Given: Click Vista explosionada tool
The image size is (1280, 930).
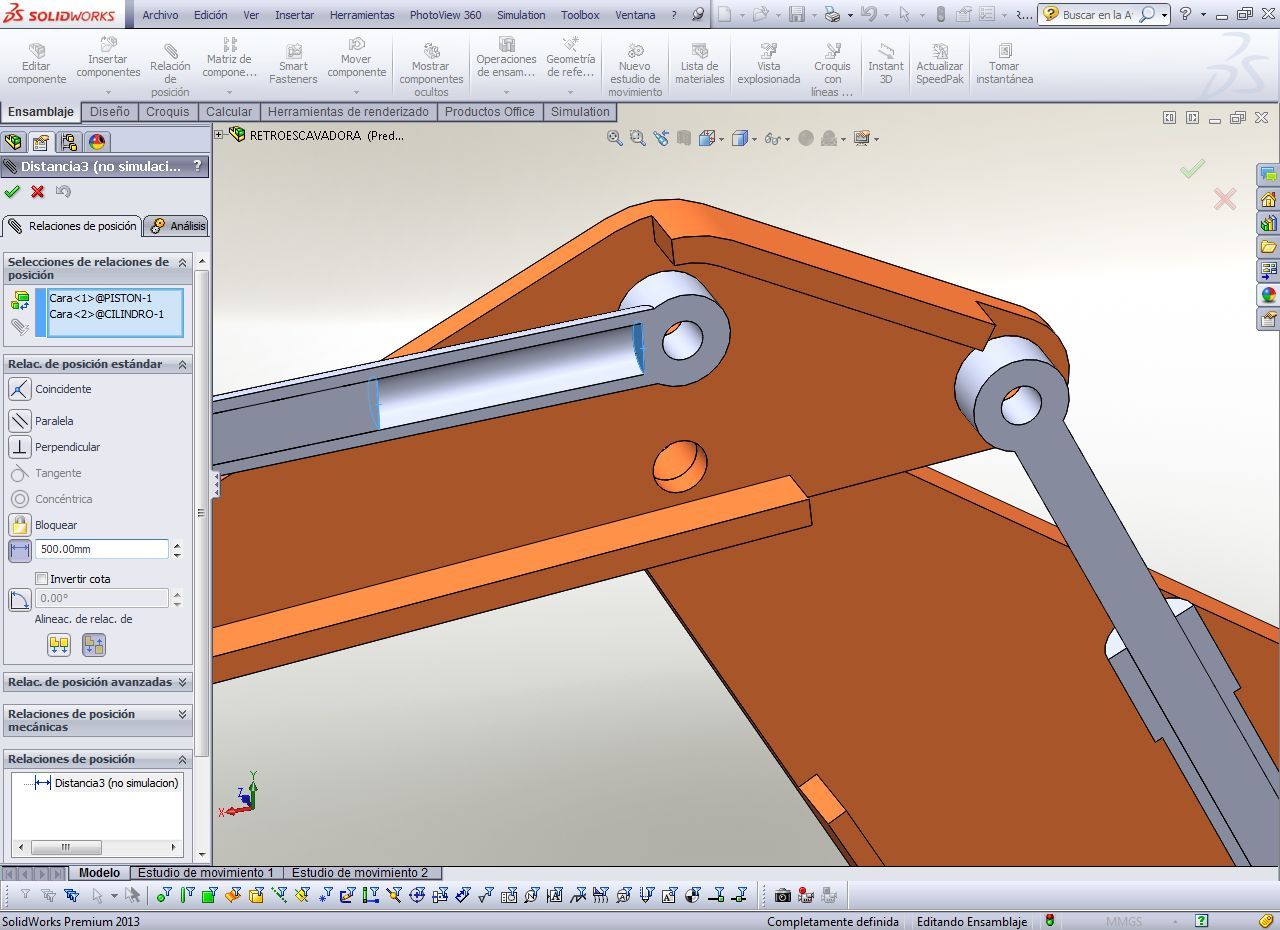Looking at the screenshot, I should [x=769, y=64].
